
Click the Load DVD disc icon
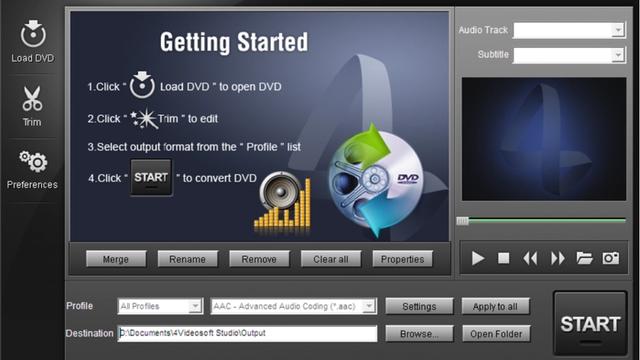(33, 33)
